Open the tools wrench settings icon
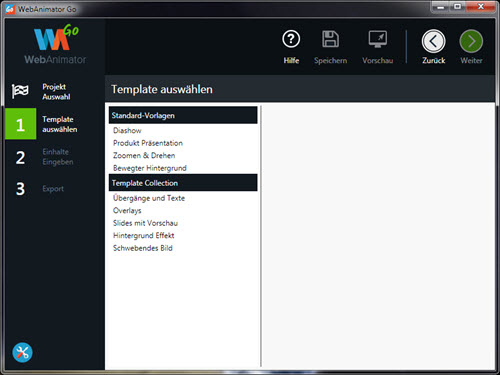The height and width of the screenshot is (375, 500). point(22,352)
